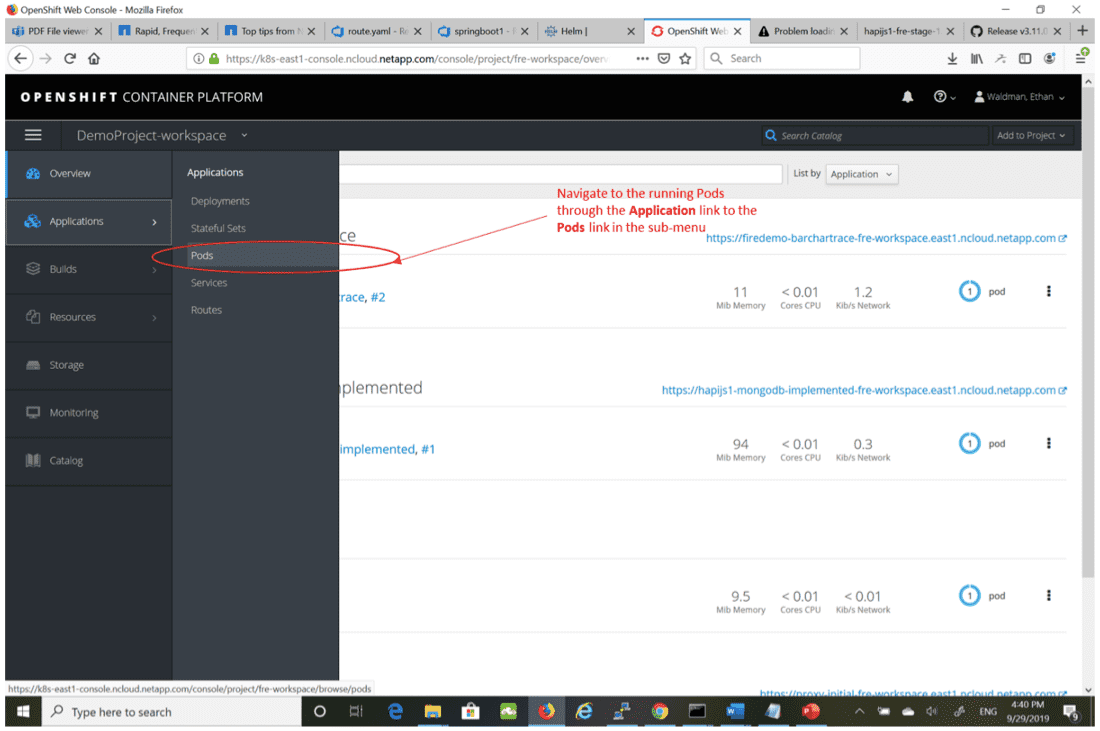Select Pods in the Applications sub-menu
The width and height of the screenshot is (1100, 731).
click(x=202, y=255)
